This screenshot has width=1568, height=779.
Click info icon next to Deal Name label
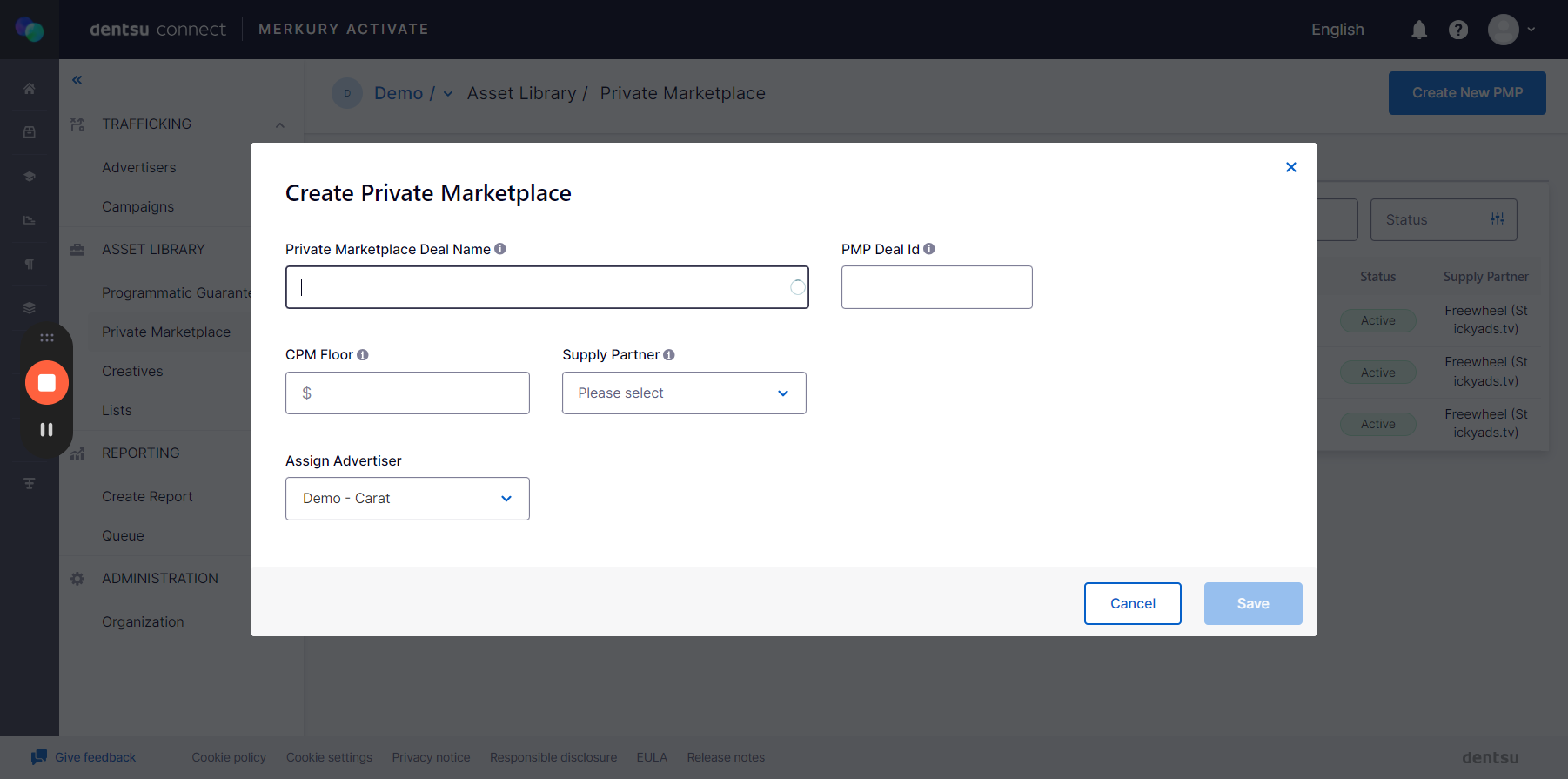(500, 249)
